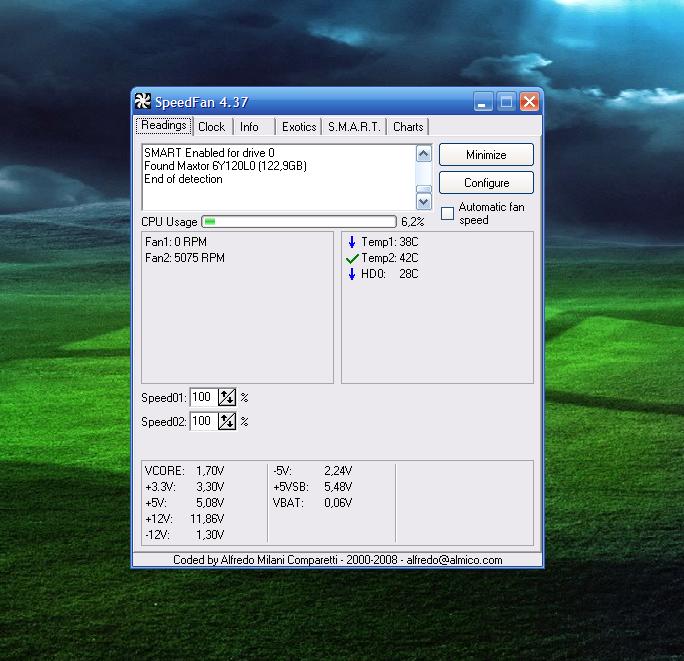This screenshot has height=661, width=684.
Task: Switch to the Clock tab
Action: point(211,127)
